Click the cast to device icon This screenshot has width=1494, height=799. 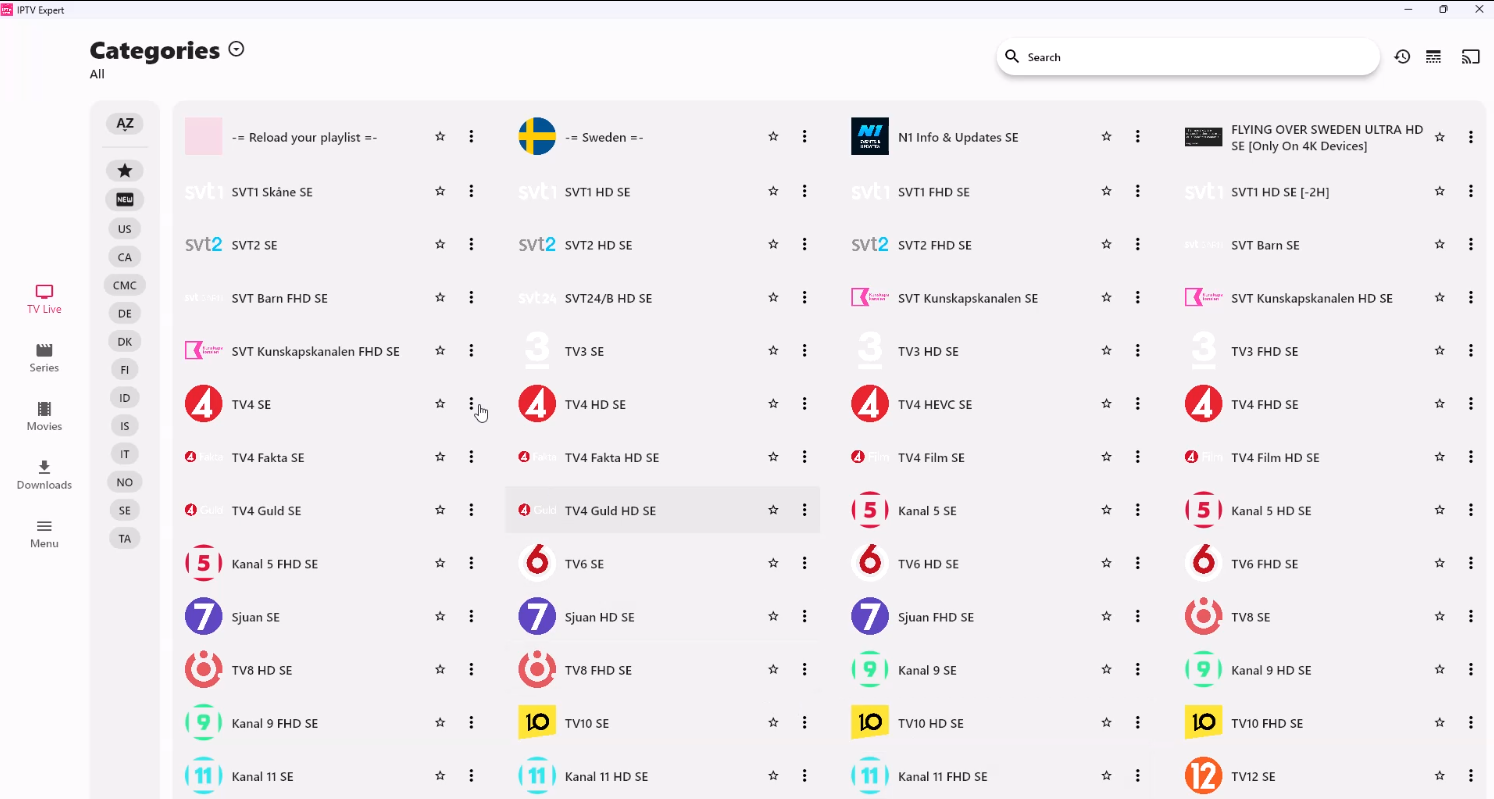click(1470, 57)
